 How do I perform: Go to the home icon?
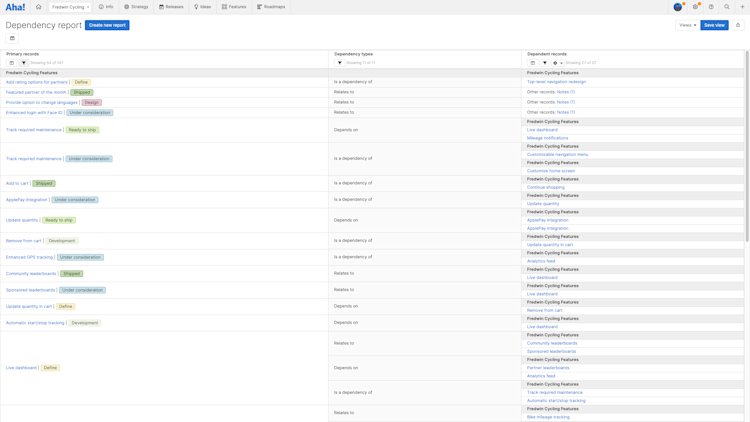(x=39, y=7)
